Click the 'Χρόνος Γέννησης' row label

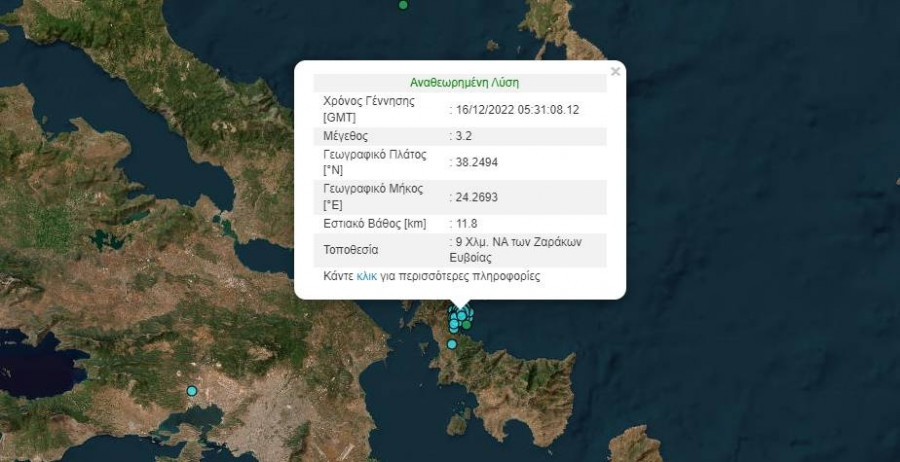click(369, 102)
